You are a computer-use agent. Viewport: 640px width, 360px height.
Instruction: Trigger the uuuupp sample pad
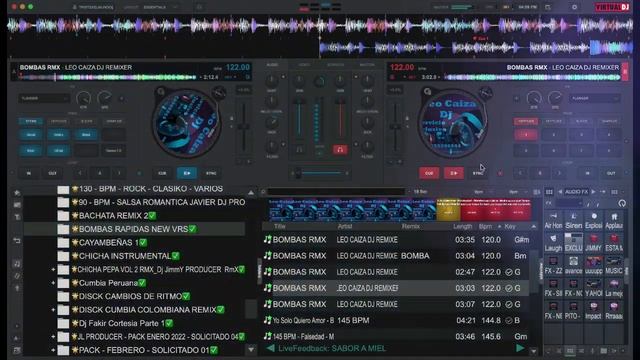tap(593, 265)
